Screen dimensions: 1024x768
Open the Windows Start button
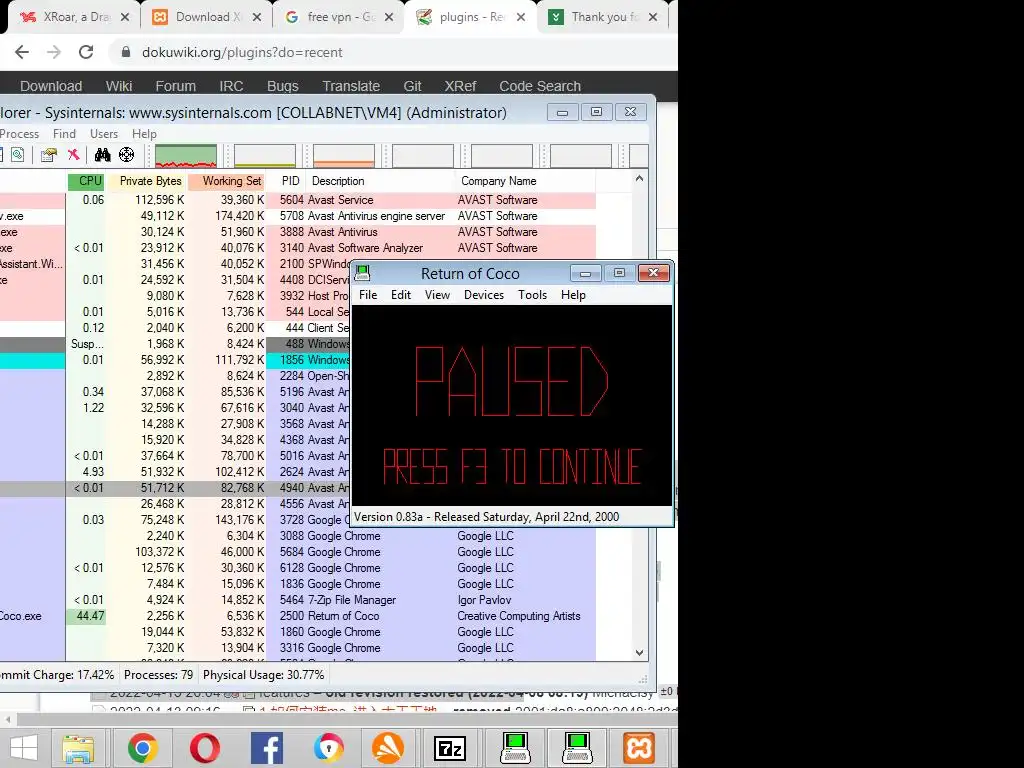click(x=24, y=748)
